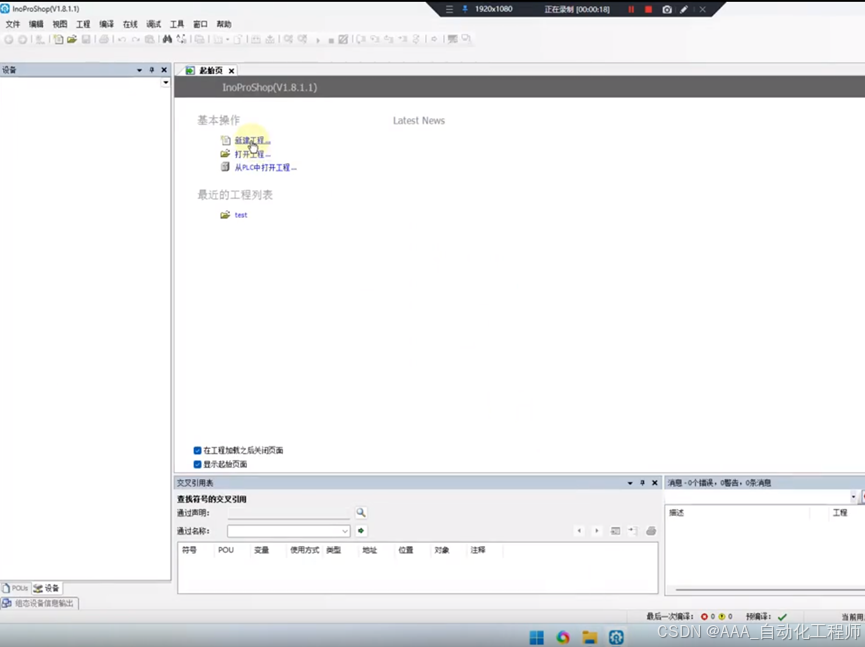
Task: Click Windows Start button on taskbar
Action: tap(536, 638)
